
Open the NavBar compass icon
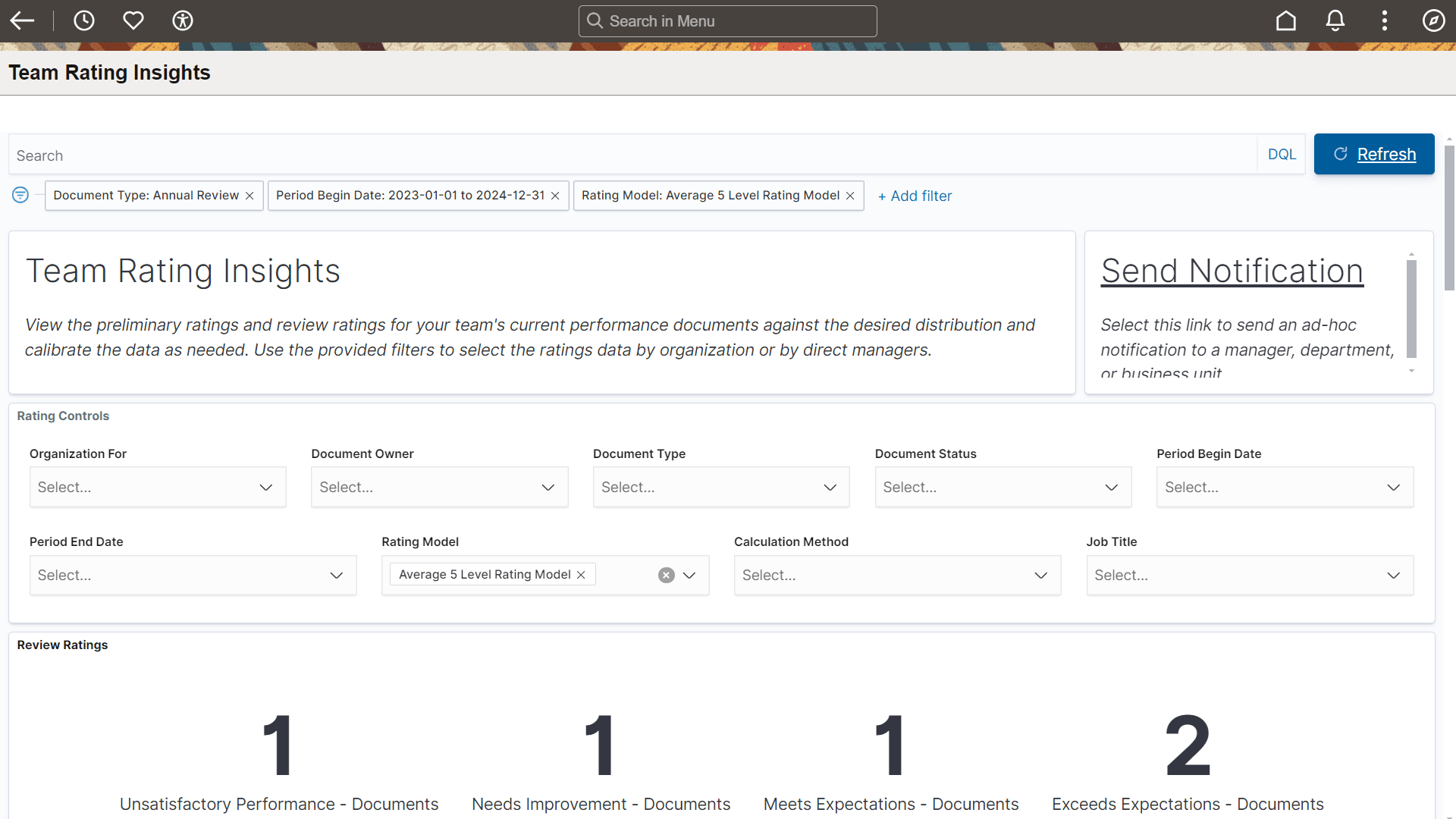1433,20
